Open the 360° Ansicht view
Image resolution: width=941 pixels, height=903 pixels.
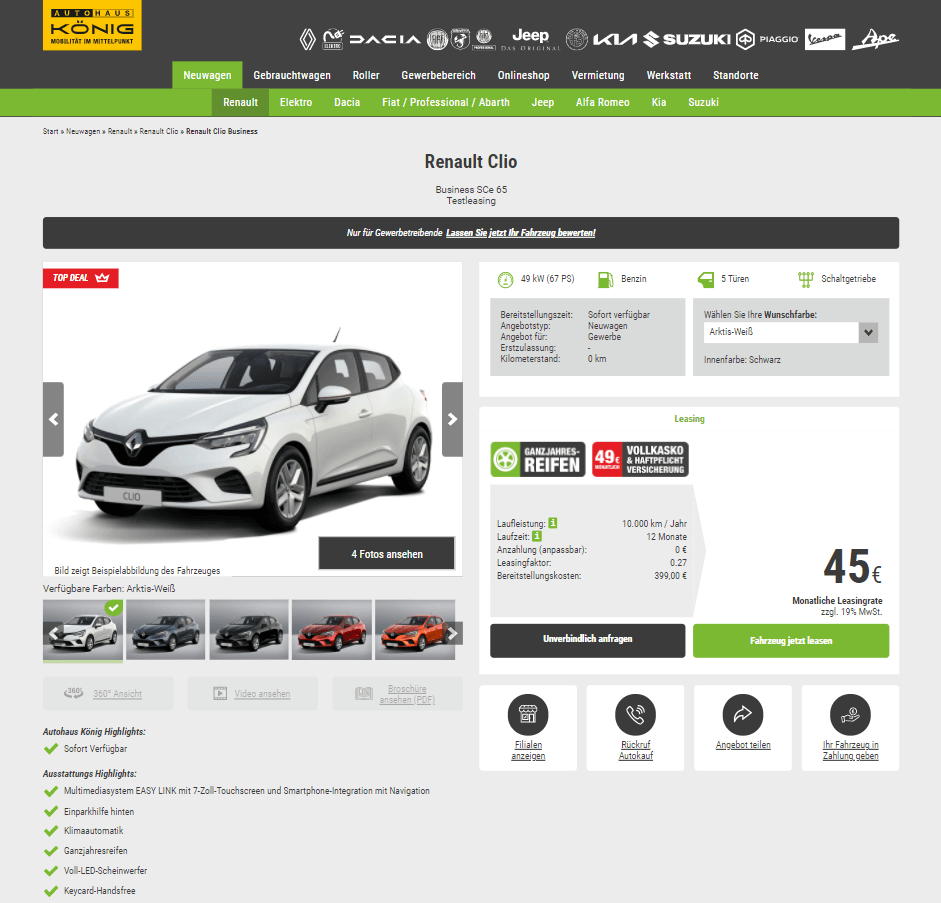[x=108, y=694]
